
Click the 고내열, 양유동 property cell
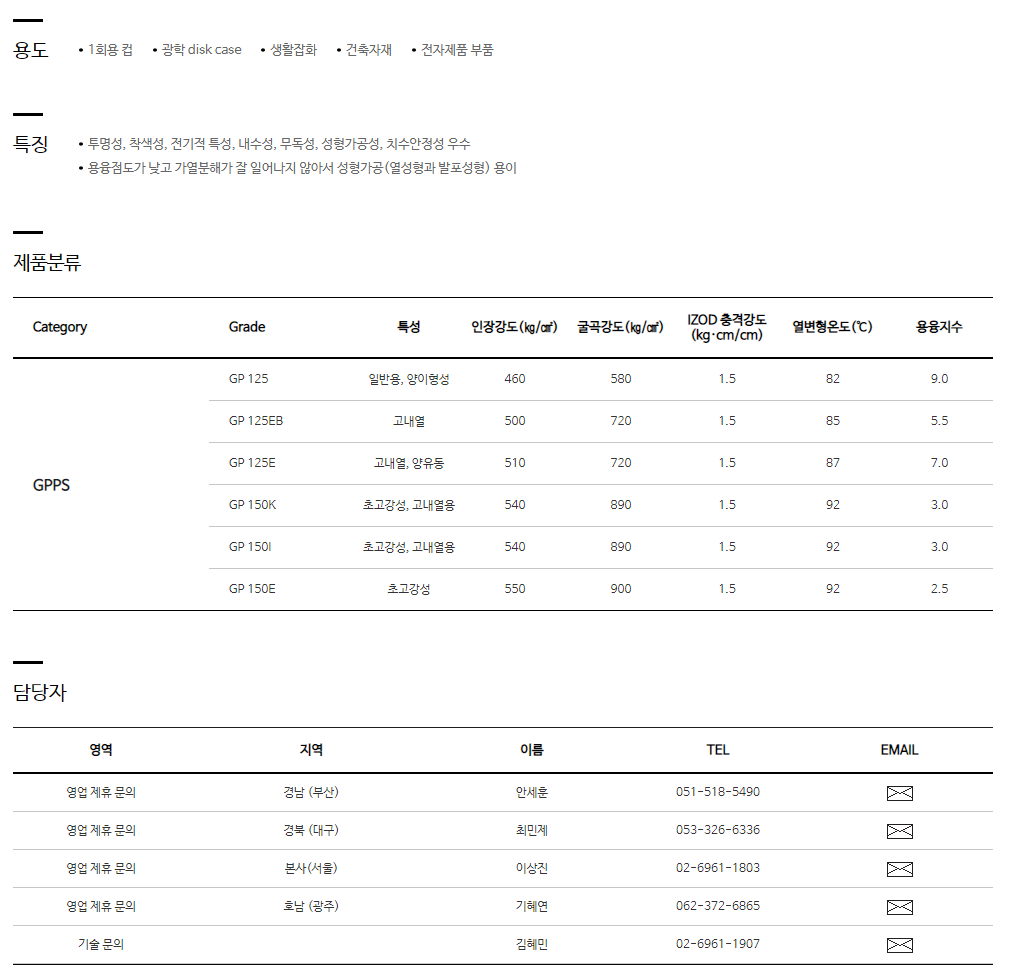409,463
